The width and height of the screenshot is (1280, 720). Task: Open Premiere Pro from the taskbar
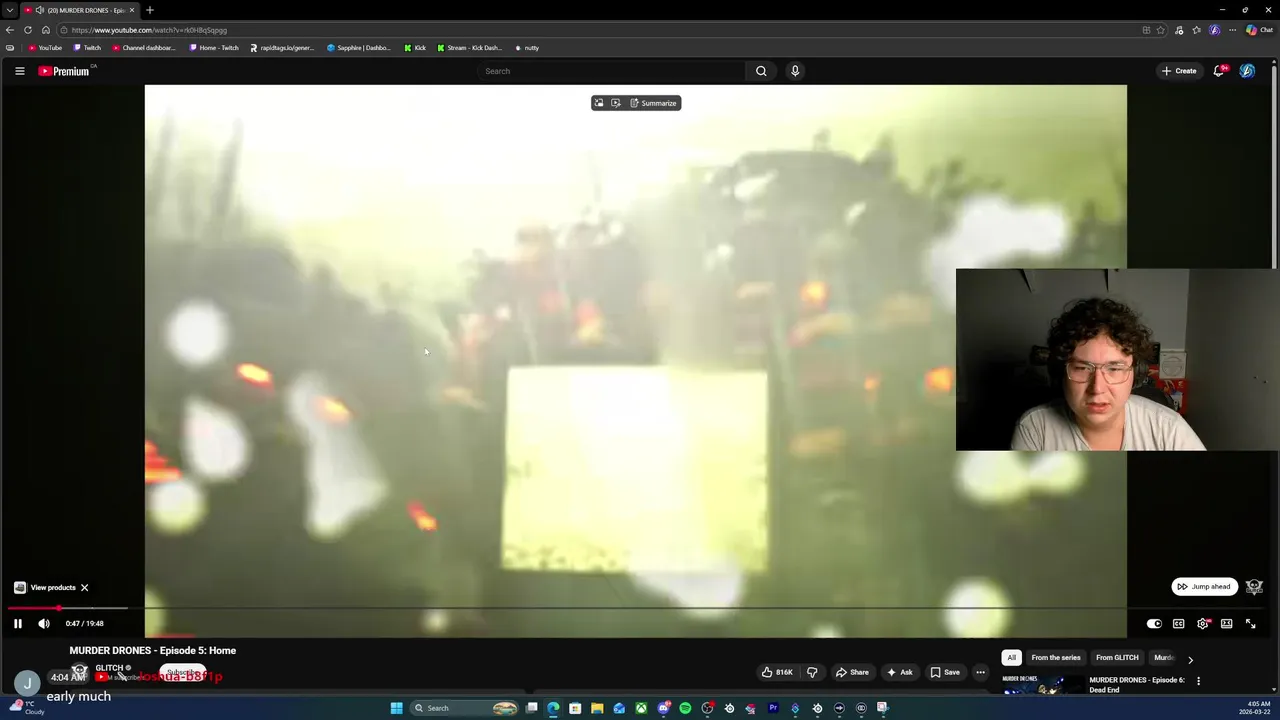pyautogui.click(x=773, y=708)
